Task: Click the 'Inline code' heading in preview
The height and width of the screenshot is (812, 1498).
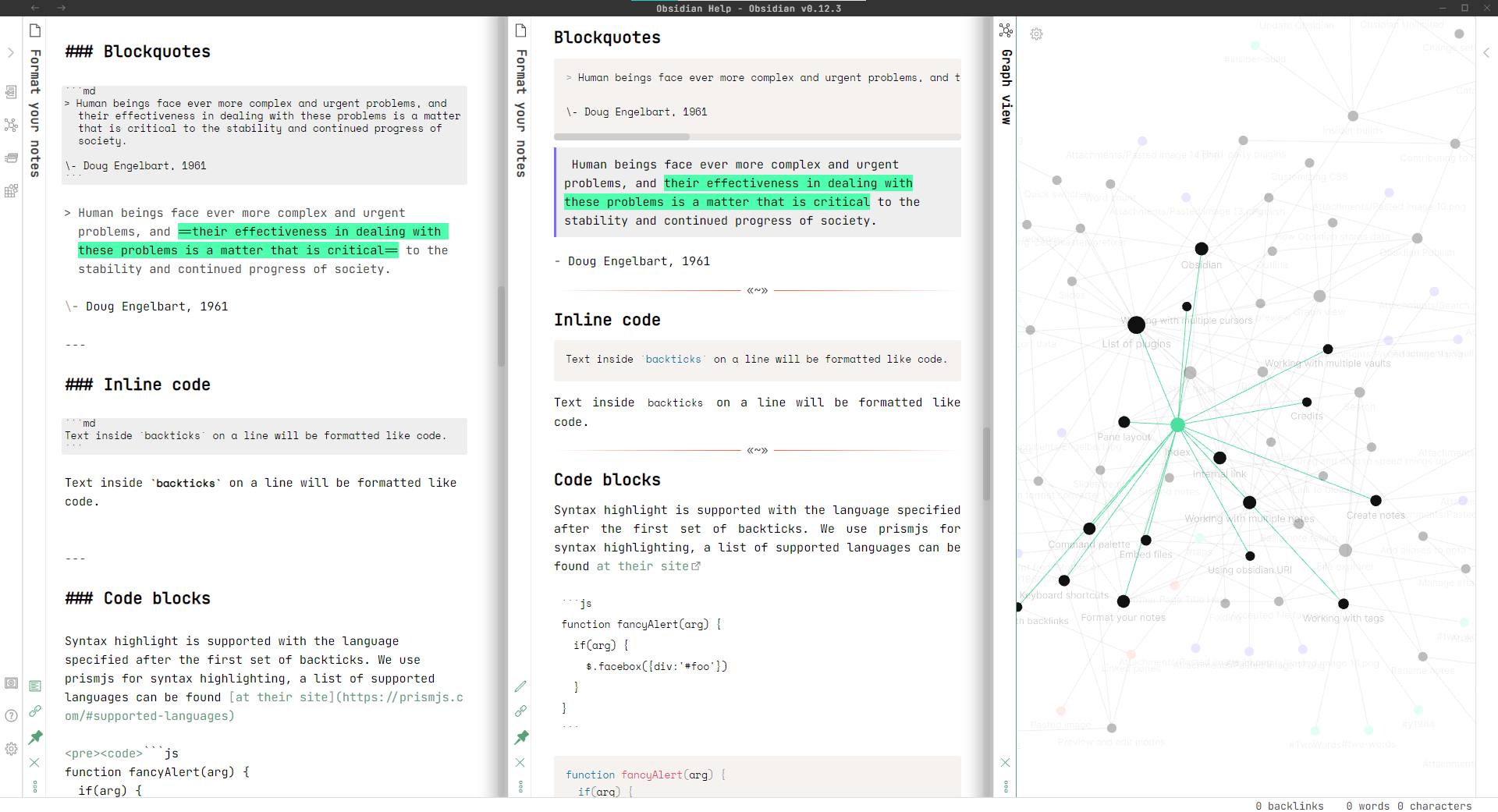Action: click(x=607, y=320)
